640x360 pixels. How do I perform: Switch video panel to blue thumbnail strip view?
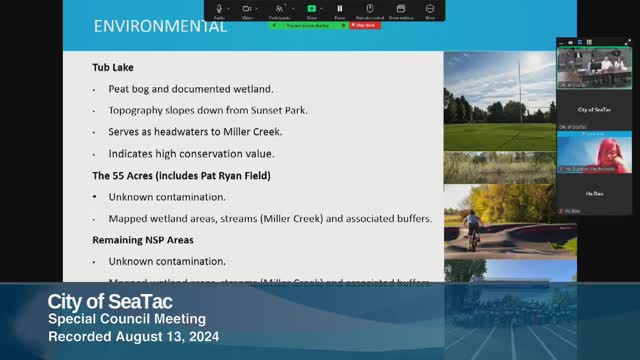tap(580, 42)
